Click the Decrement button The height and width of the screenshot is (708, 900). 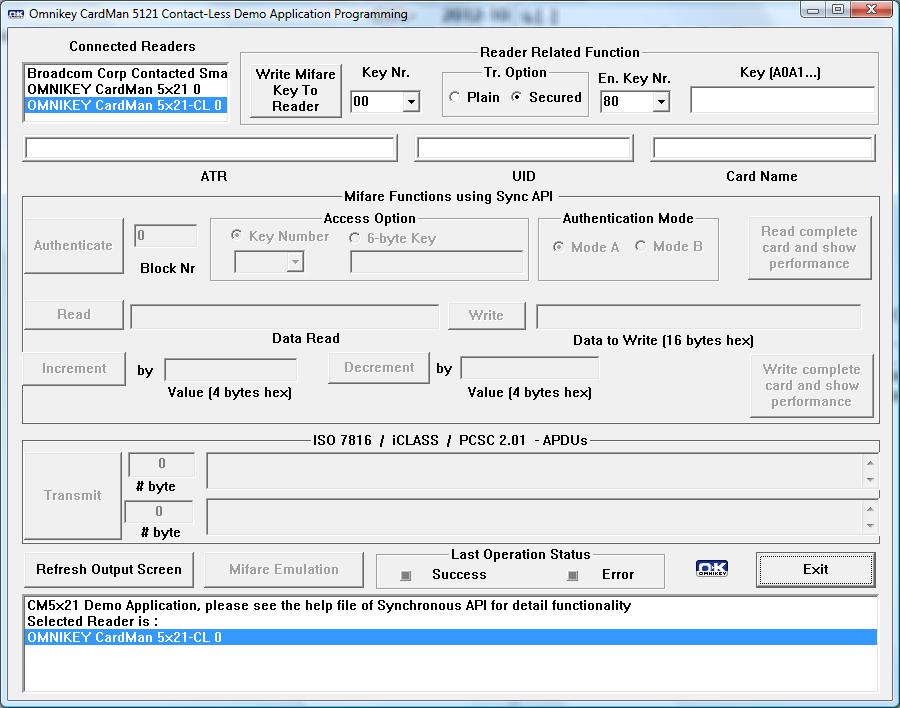tap(379, 367)
